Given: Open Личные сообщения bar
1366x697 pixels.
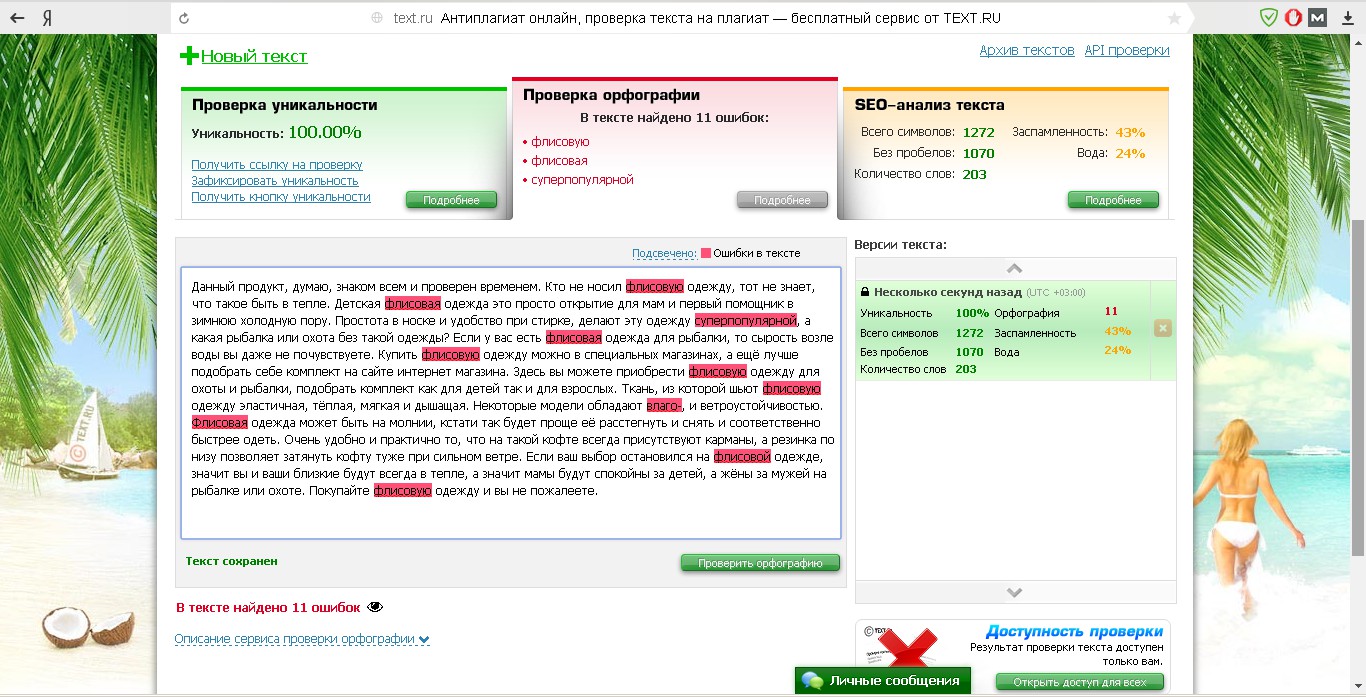Looking at the screenshot, I should click(x=883, y=681).
